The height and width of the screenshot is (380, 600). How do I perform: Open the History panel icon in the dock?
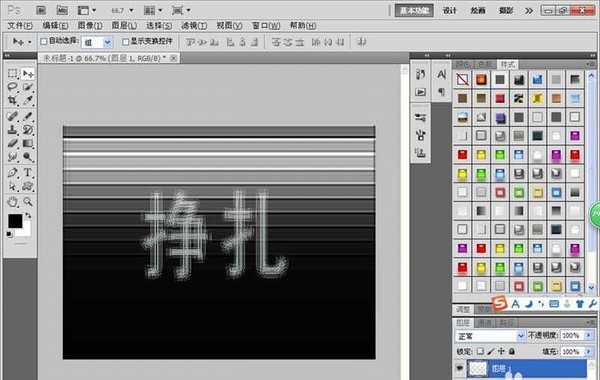[x=420, y=74]
